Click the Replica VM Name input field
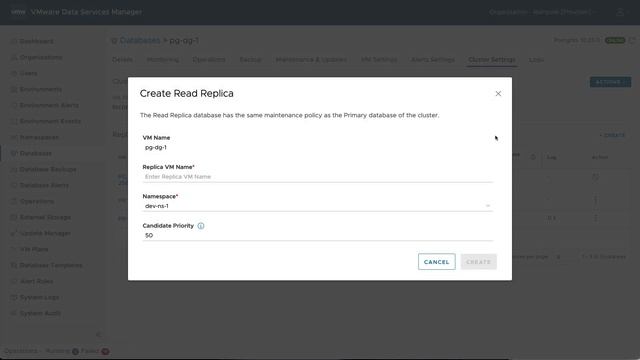 318,177
